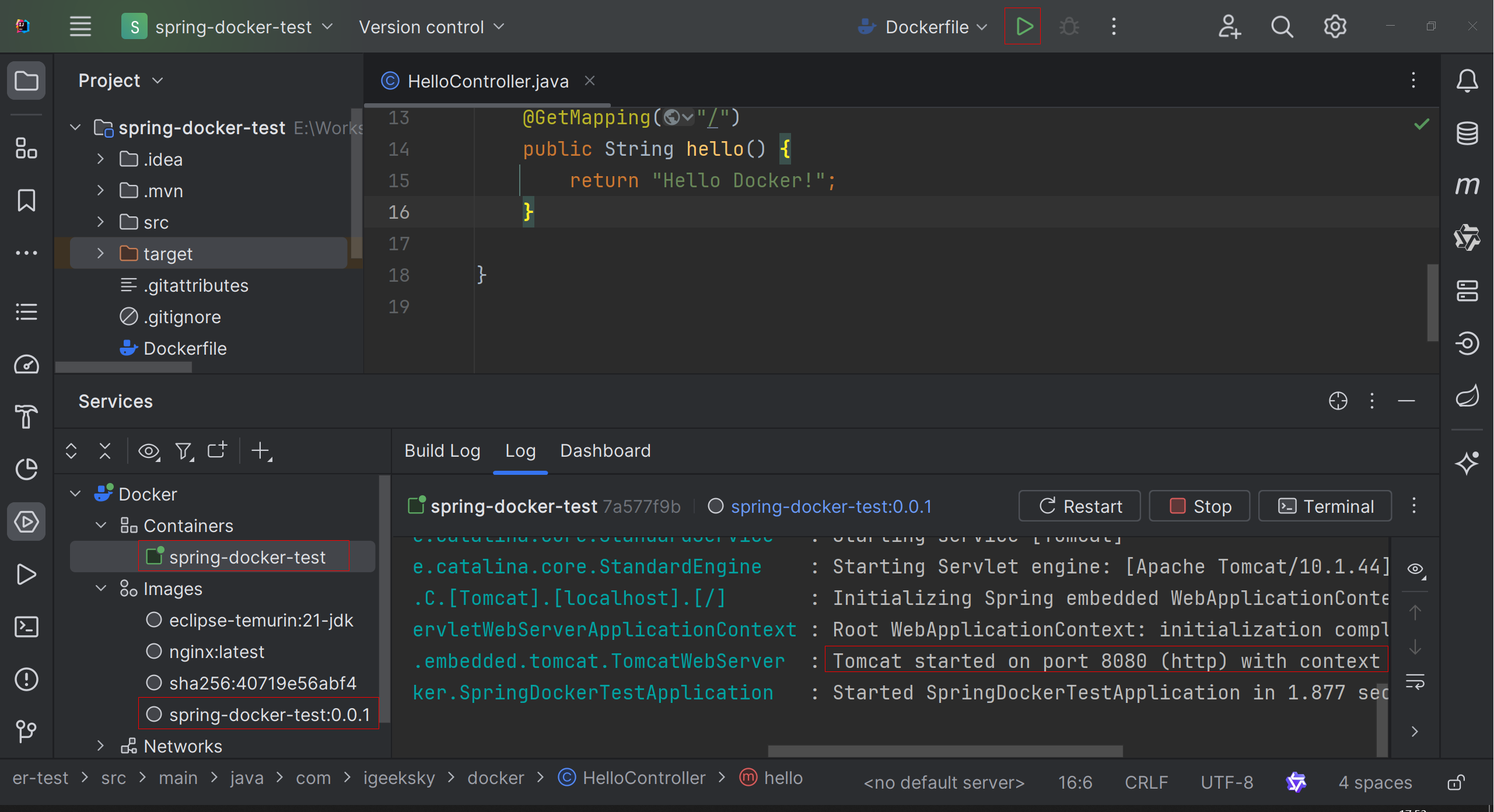The image size is (1494, 812).
Task: Click the log console horizontal scrollbar
Action: [x=945, y=750]
